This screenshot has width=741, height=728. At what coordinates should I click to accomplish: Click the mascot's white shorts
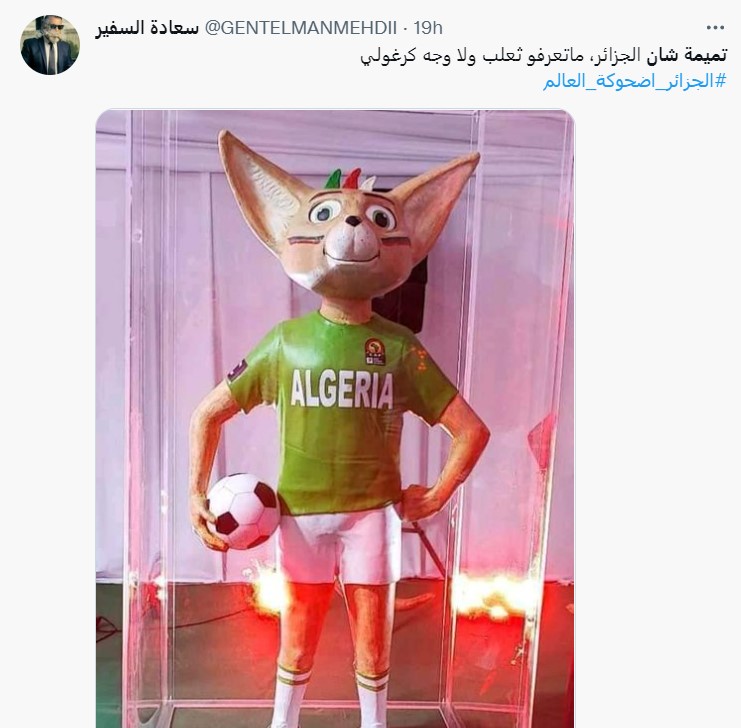338,546
